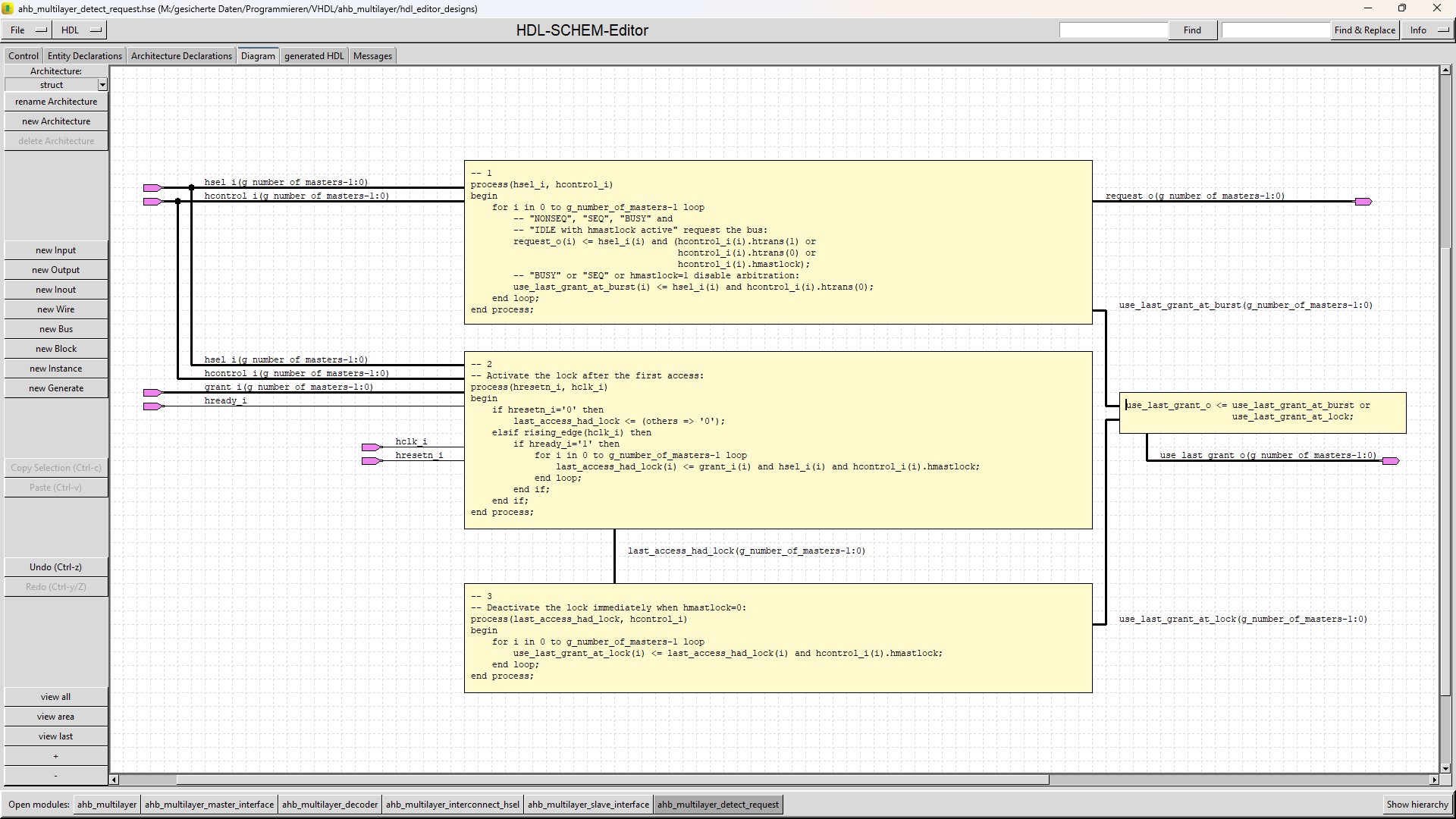Click the use_last_grant_o output port symbol
The width and height of the screenshot is (1456, 819).
(1390, 461)
